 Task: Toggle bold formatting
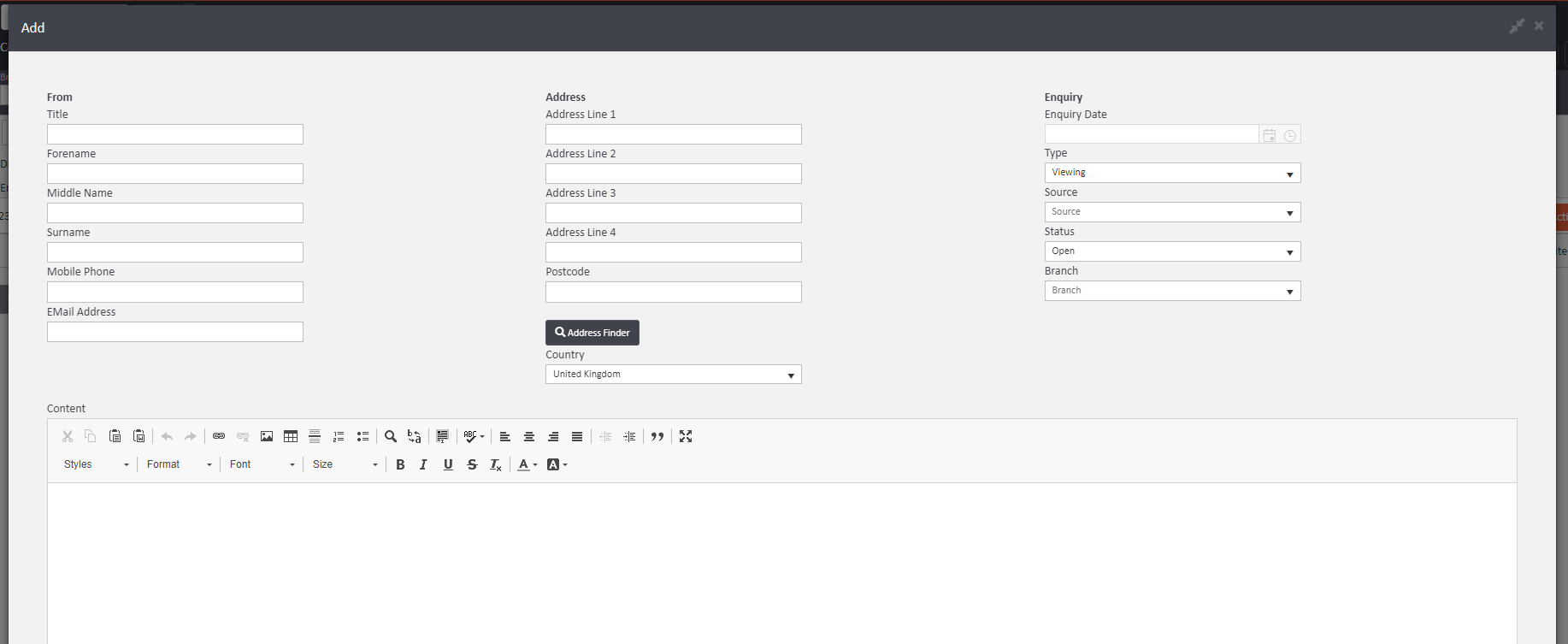coord(400,464)
